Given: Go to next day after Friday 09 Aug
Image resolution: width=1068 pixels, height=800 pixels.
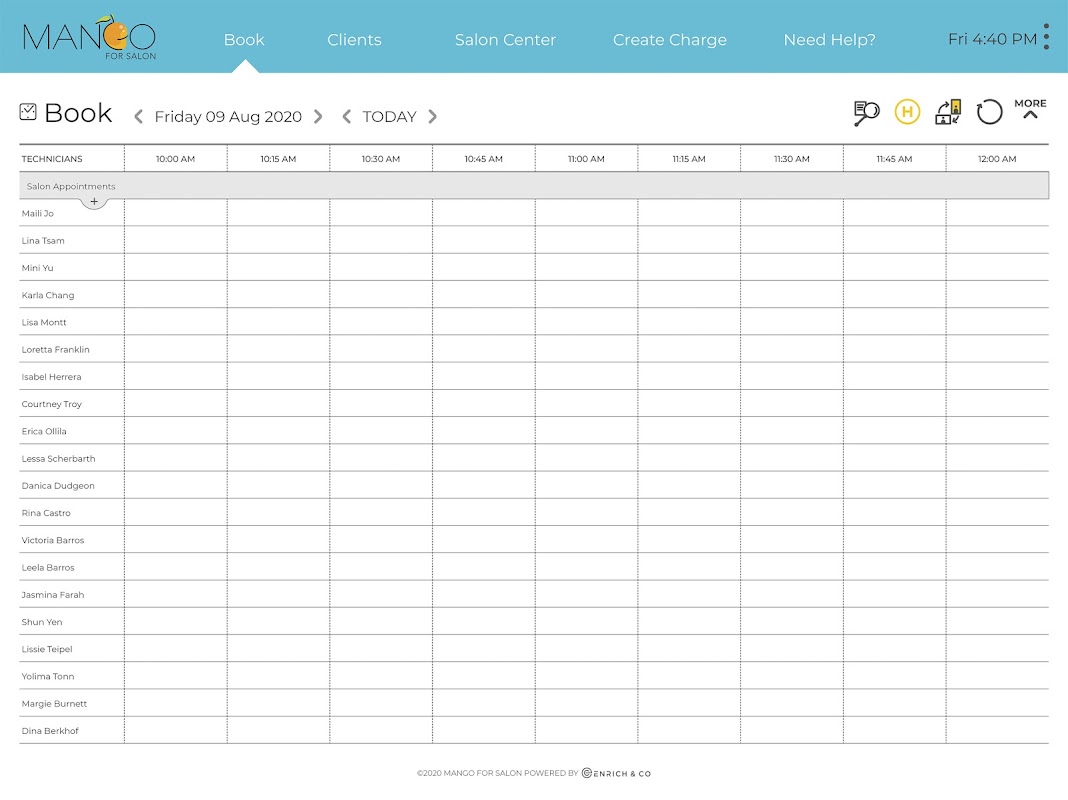Looking at the screenshot, I should point(318,116).
